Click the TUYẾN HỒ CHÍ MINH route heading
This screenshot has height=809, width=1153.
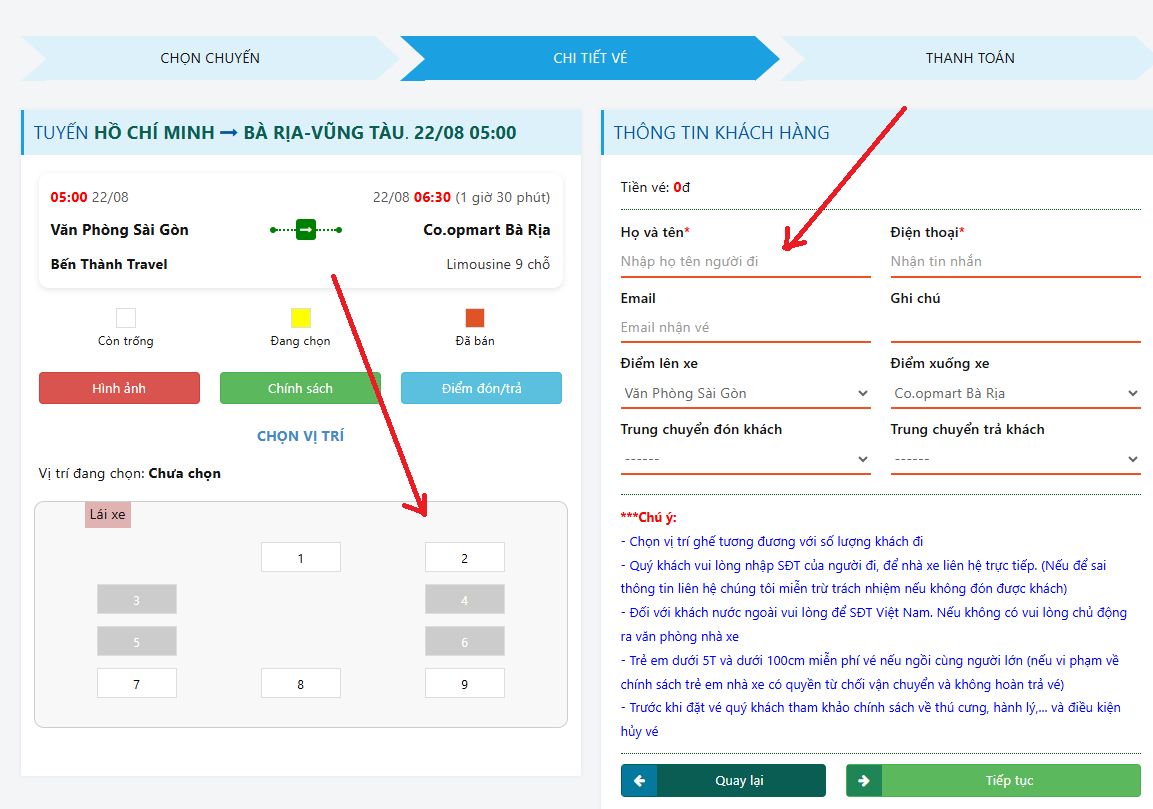[275, 133]
